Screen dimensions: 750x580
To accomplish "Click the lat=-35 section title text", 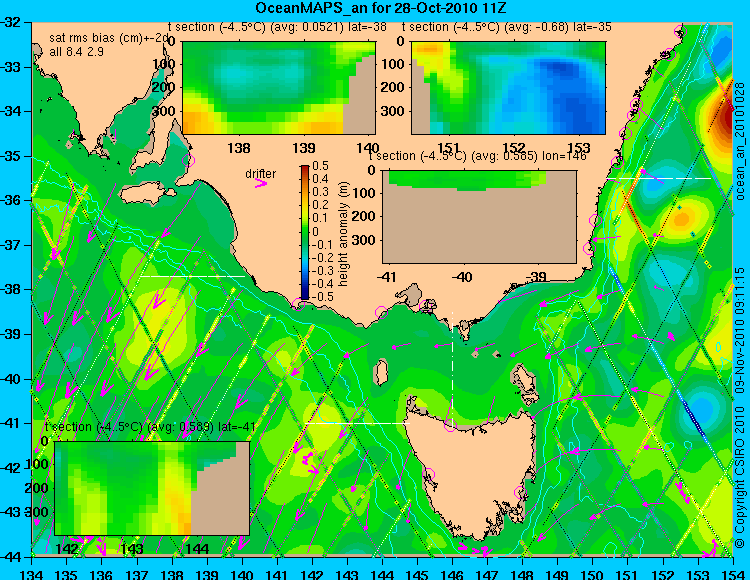I will [x=507, y=27].
